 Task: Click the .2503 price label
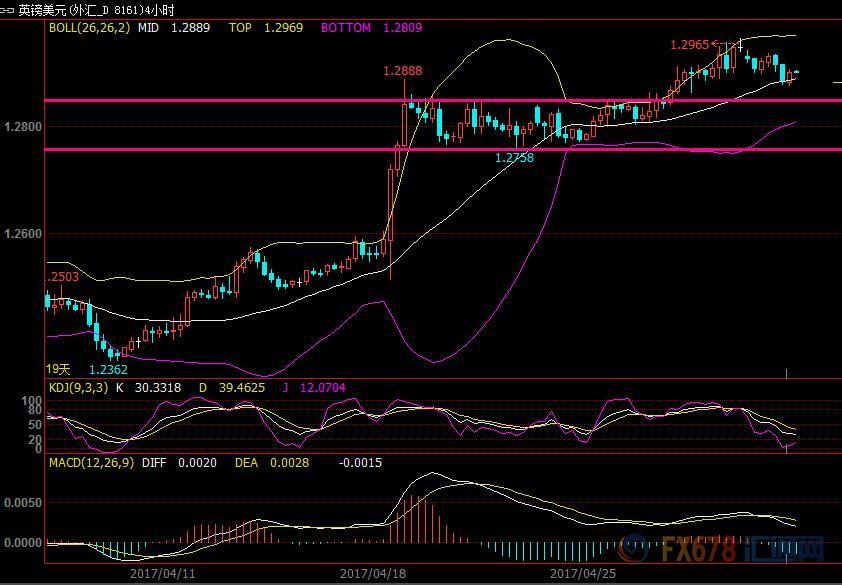click(x=63, y=277)
